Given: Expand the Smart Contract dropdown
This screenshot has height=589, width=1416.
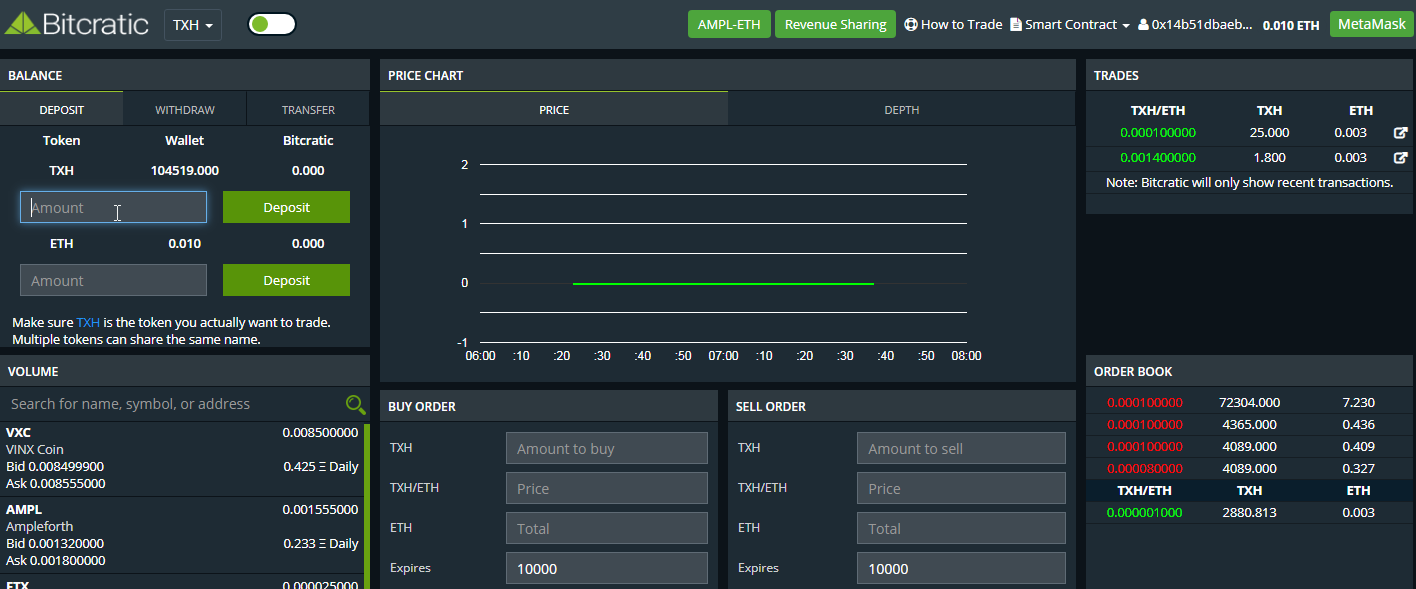Looking at the screenshot, I should [1070, 24].
